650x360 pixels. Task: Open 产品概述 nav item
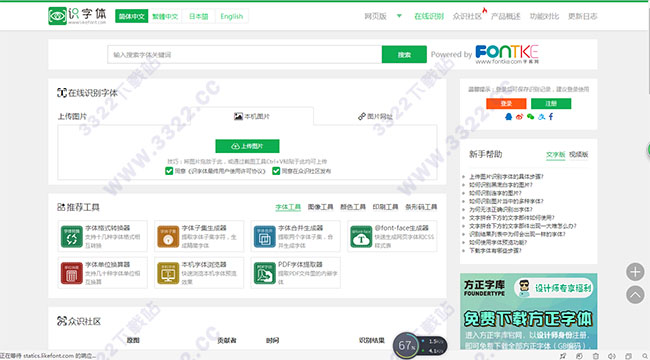pos(505,16)
